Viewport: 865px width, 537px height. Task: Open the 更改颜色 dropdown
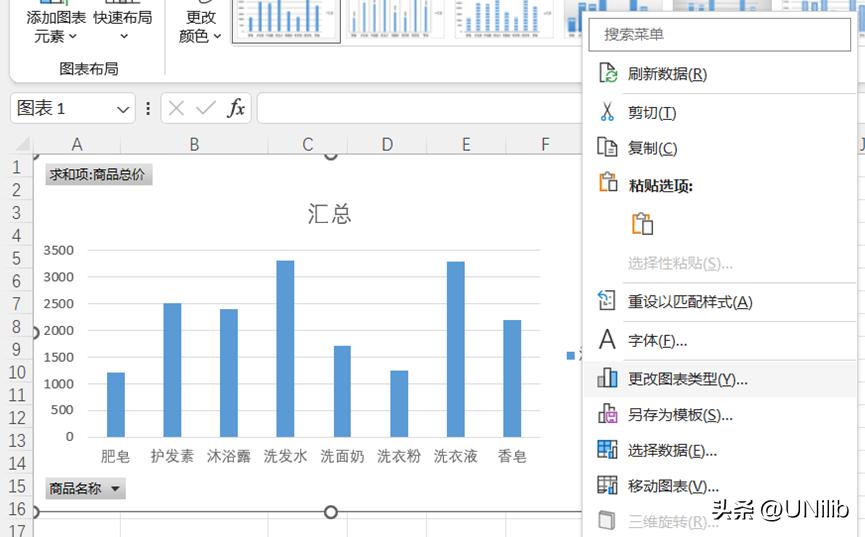click(200, 26)
